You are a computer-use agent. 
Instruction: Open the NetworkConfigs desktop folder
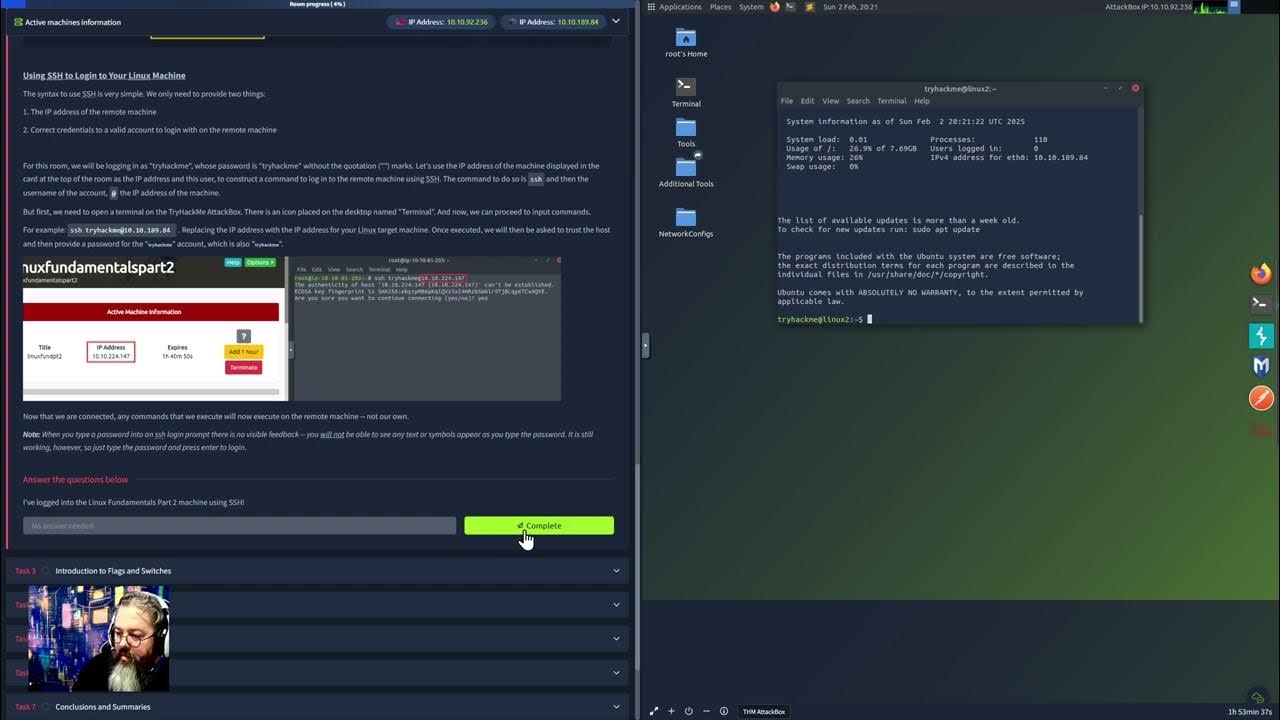click(x=685, y=218)
